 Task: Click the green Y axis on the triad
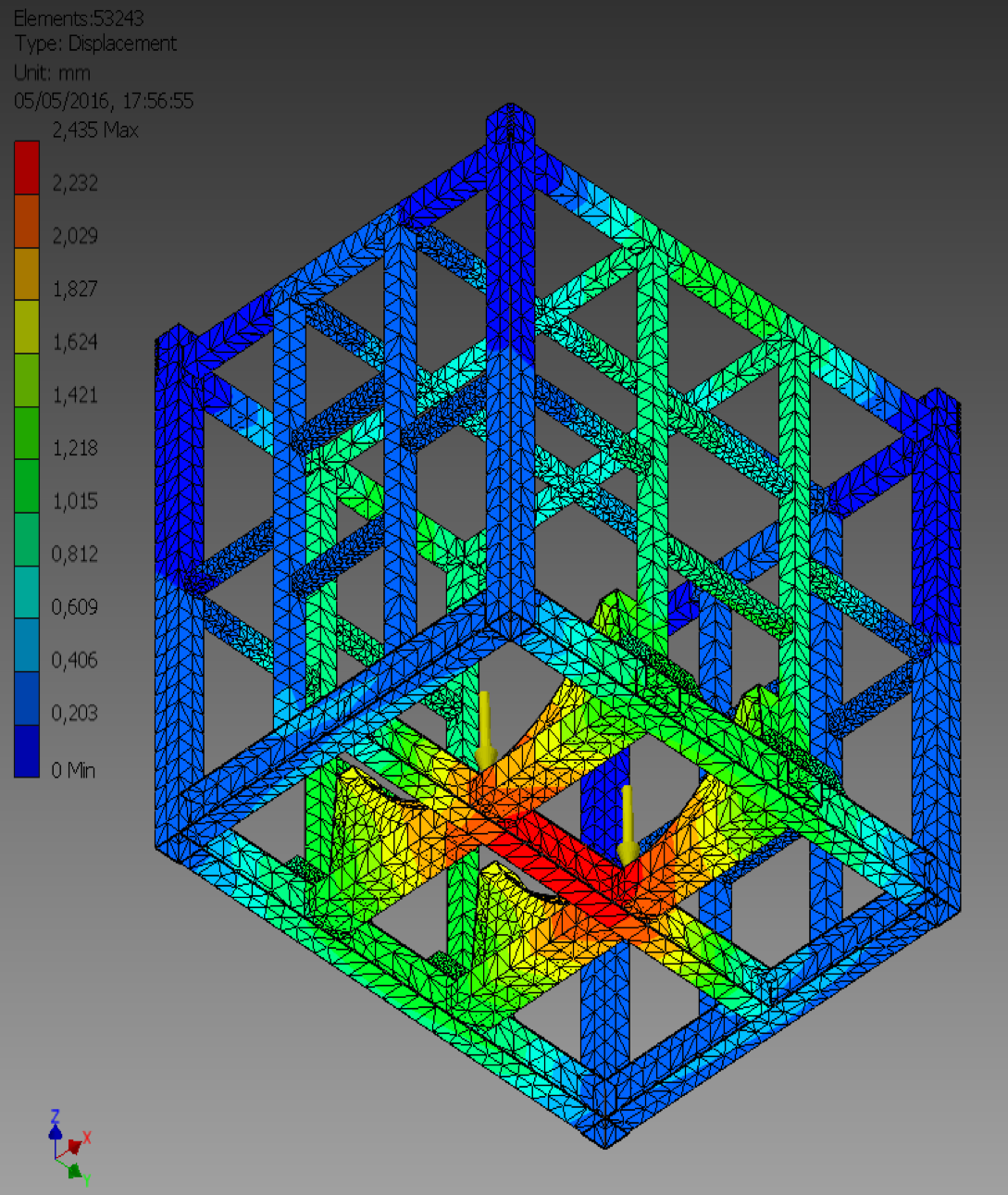pyautogui.click(x=75, y=1171)
